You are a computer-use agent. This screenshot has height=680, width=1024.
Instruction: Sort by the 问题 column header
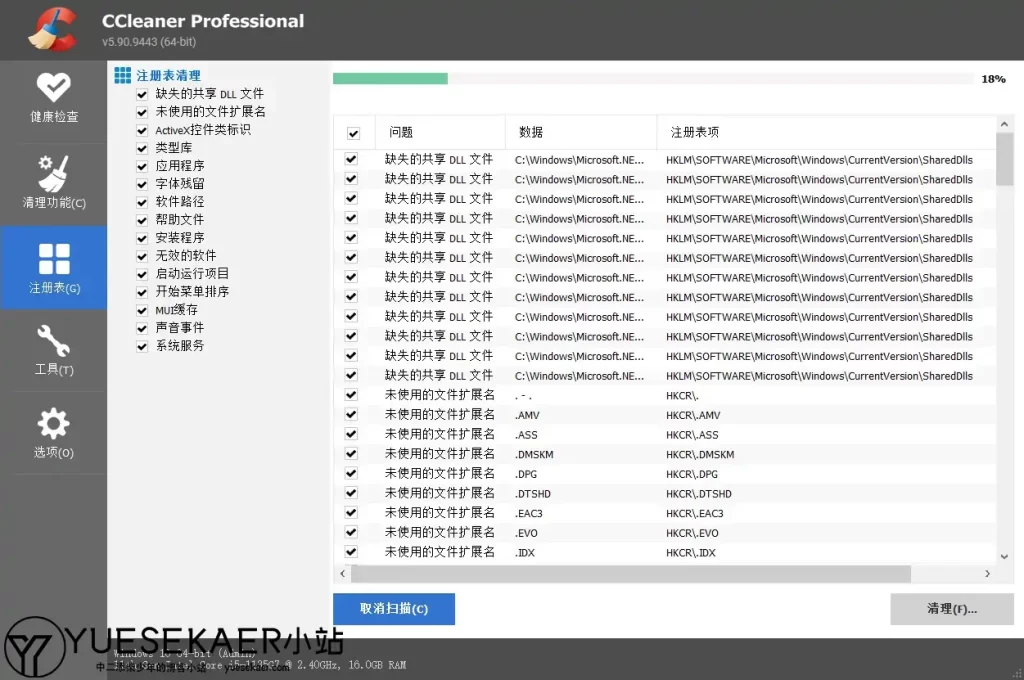tap(440, 132)
